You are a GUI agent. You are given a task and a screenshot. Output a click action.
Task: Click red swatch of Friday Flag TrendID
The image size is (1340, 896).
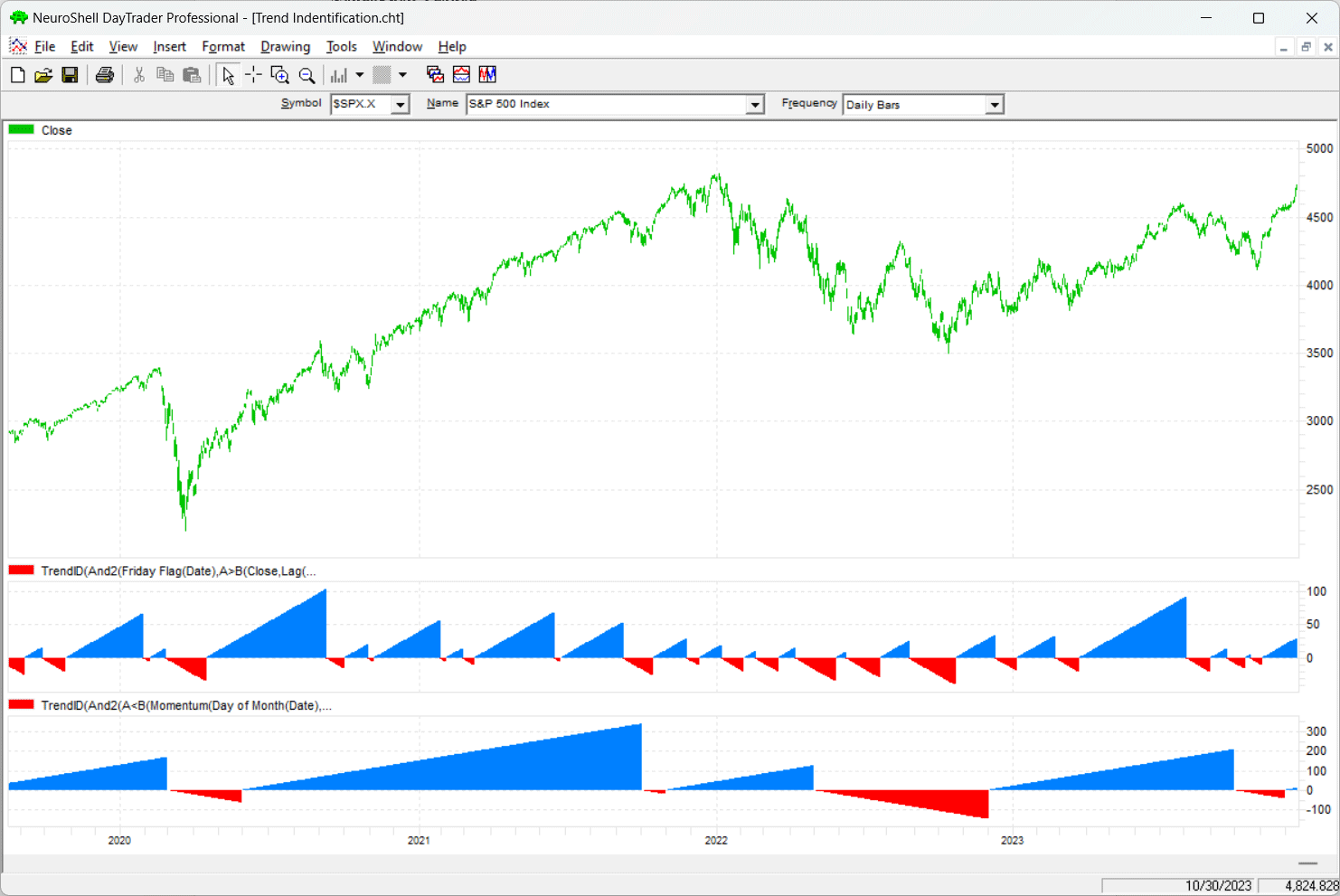click(x=22, y=571)
